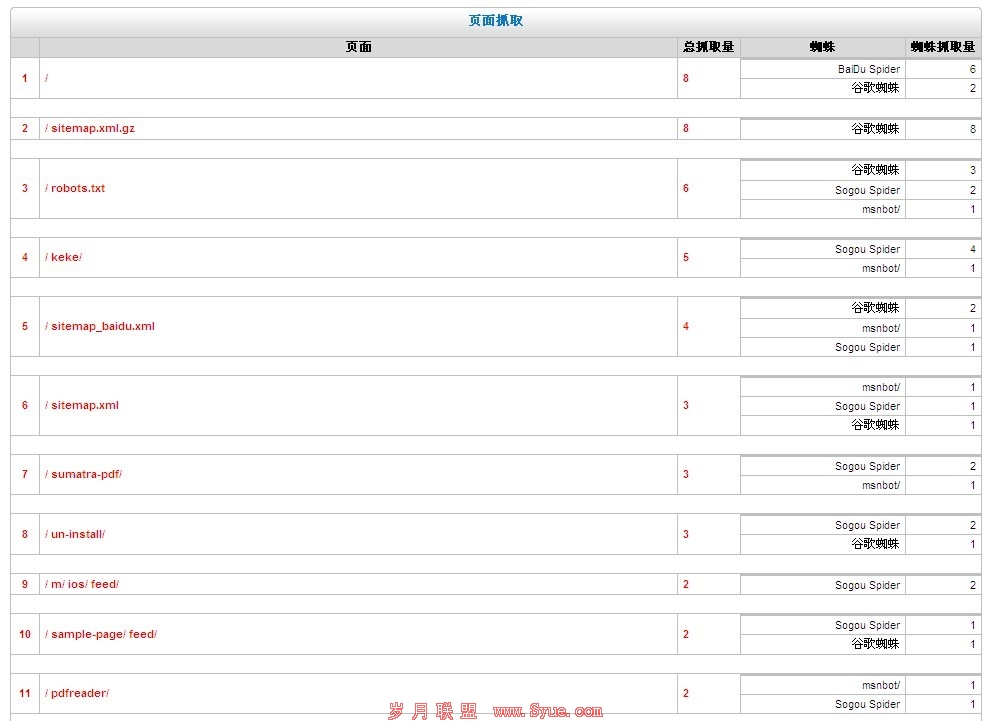Click the 蜘蛛抓取量 column header
The image size is (989, 721).
[x=943, y=47]
